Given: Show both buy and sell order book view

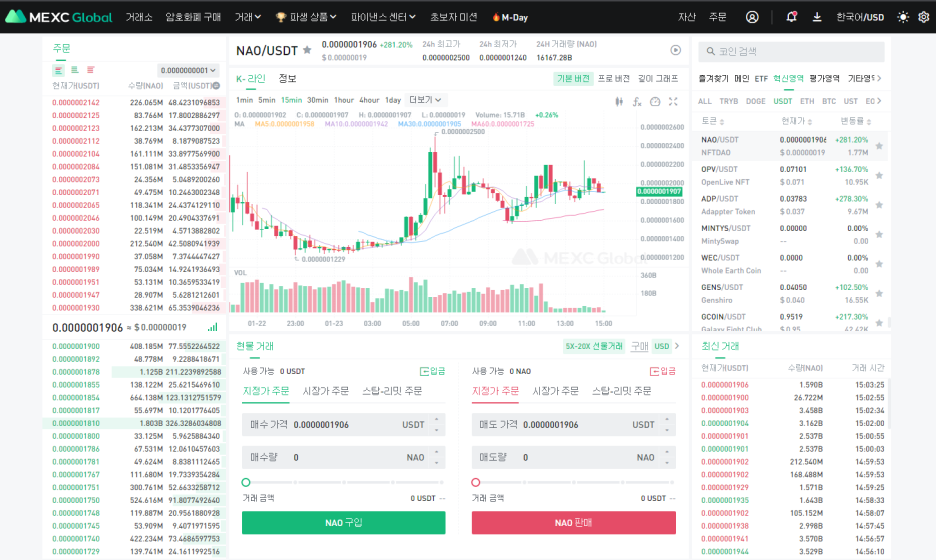Looking at the screenshot, I should coord(58,70).
